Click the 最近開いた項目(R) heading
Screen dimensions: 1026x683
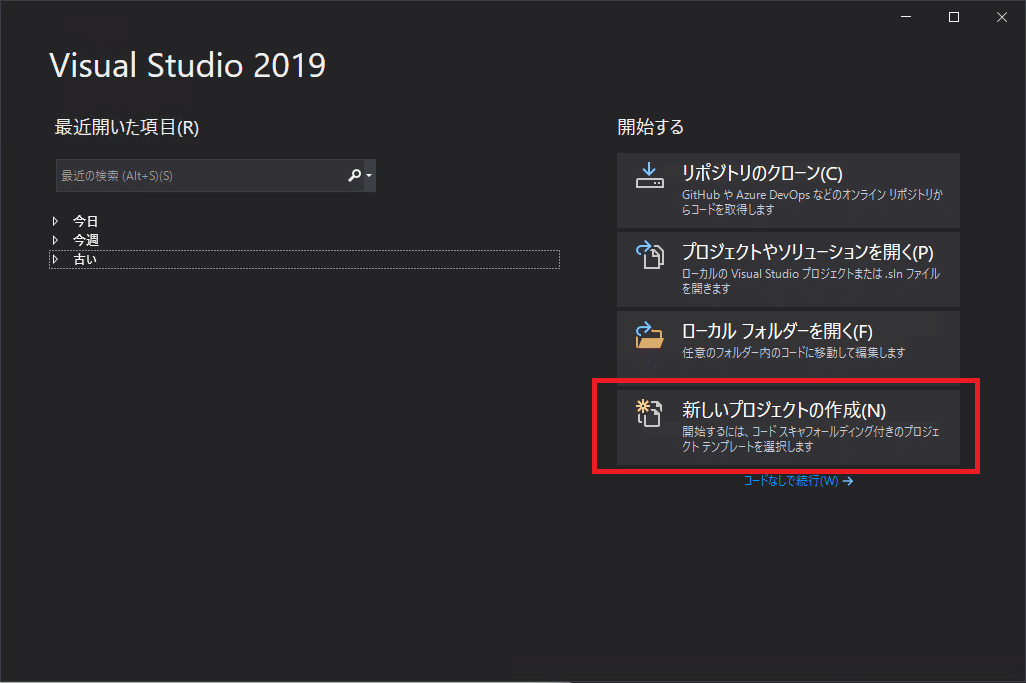tap(126, 127)
